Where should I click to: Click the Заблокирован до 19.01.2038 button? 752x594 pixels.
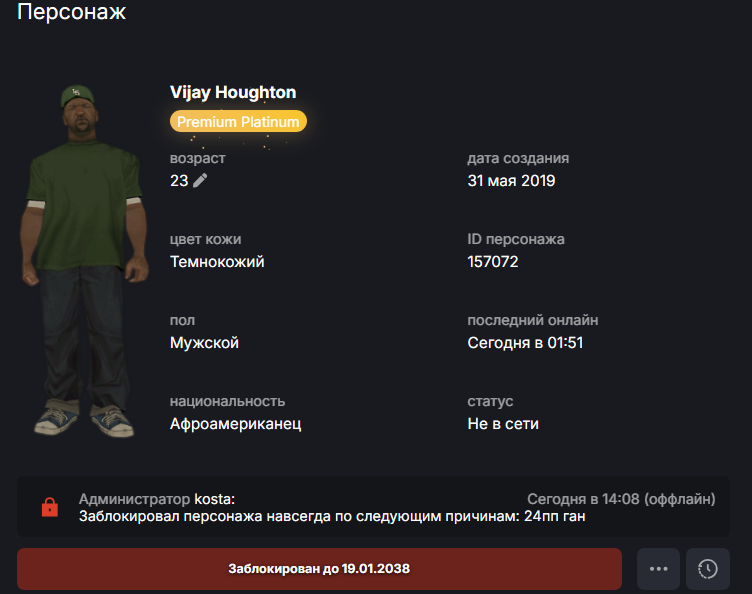coord(319,569)
